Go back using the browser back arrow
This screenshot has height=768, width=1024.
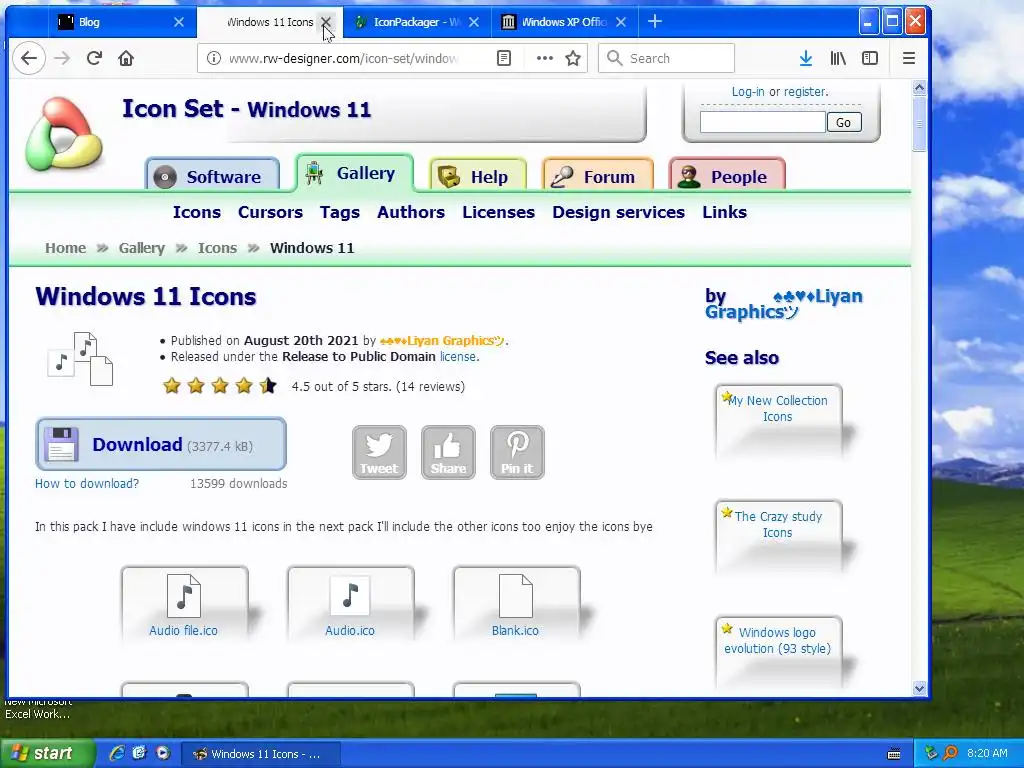29,58
